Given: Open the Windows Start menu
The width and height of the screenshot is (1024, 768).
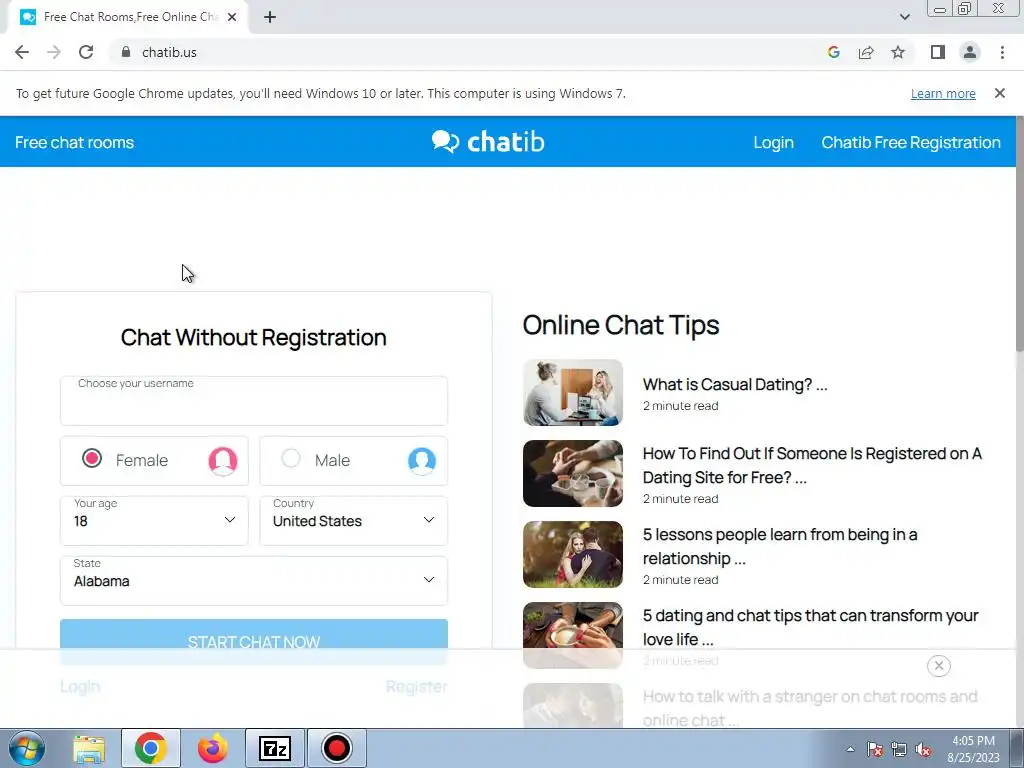Looking at the screenshot, I should point(26,748).
